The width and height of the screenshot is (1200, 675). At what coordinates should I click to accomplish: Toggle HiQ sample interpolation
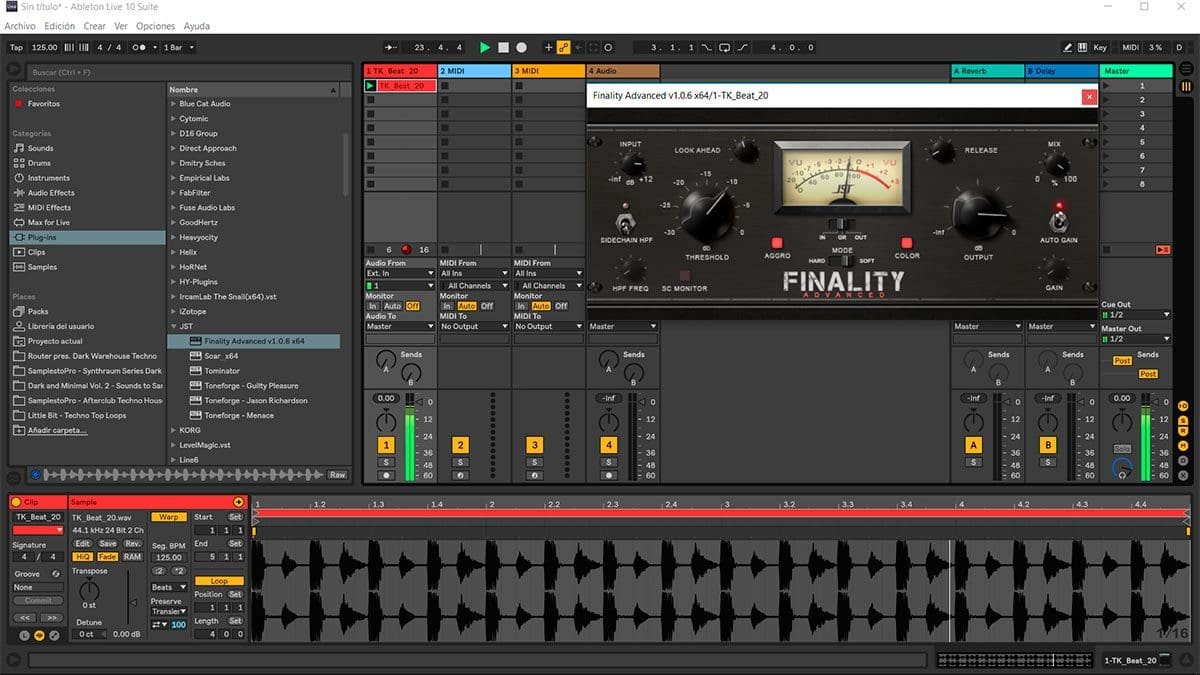pyautogui.click(x=83, y=556)
